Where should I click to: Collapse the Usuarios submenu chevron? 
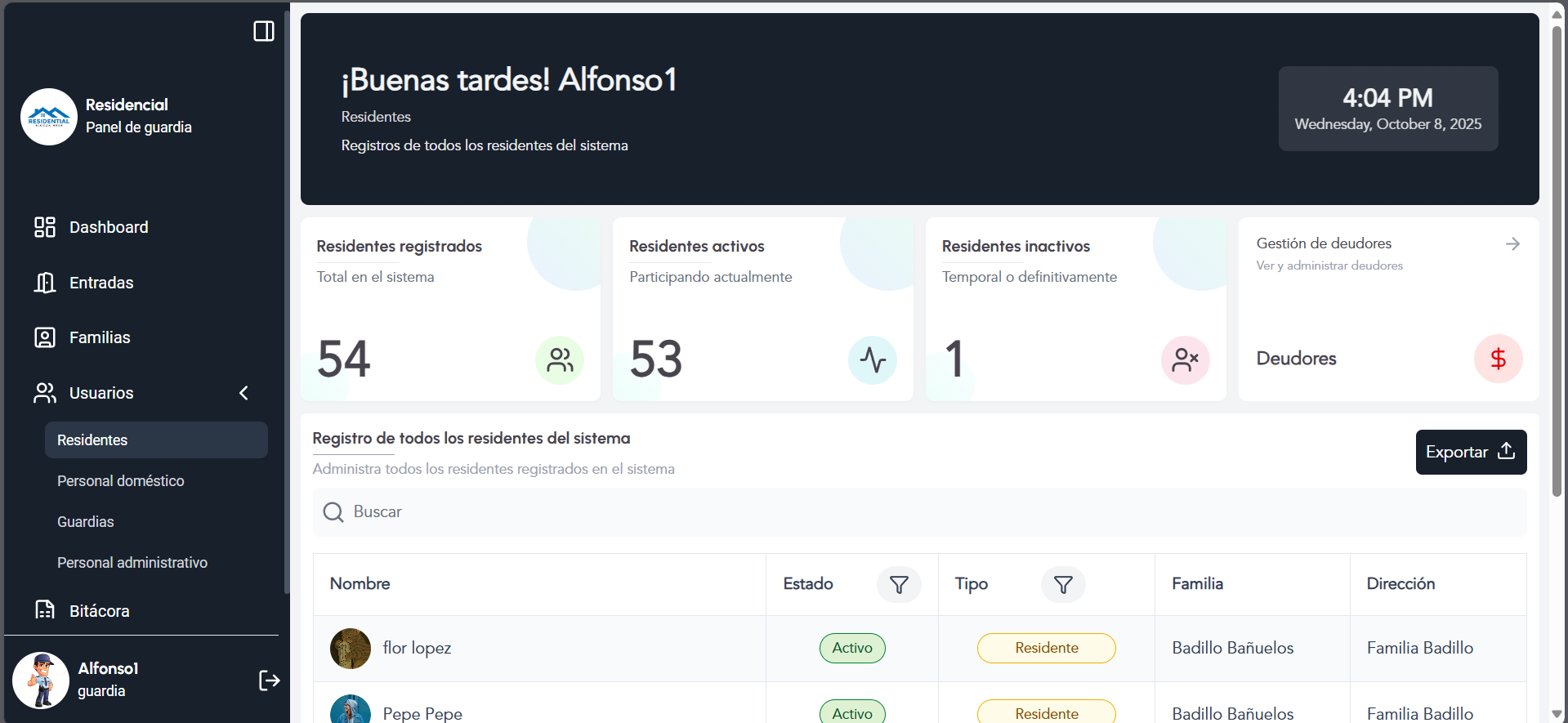[x=243, y=393]
